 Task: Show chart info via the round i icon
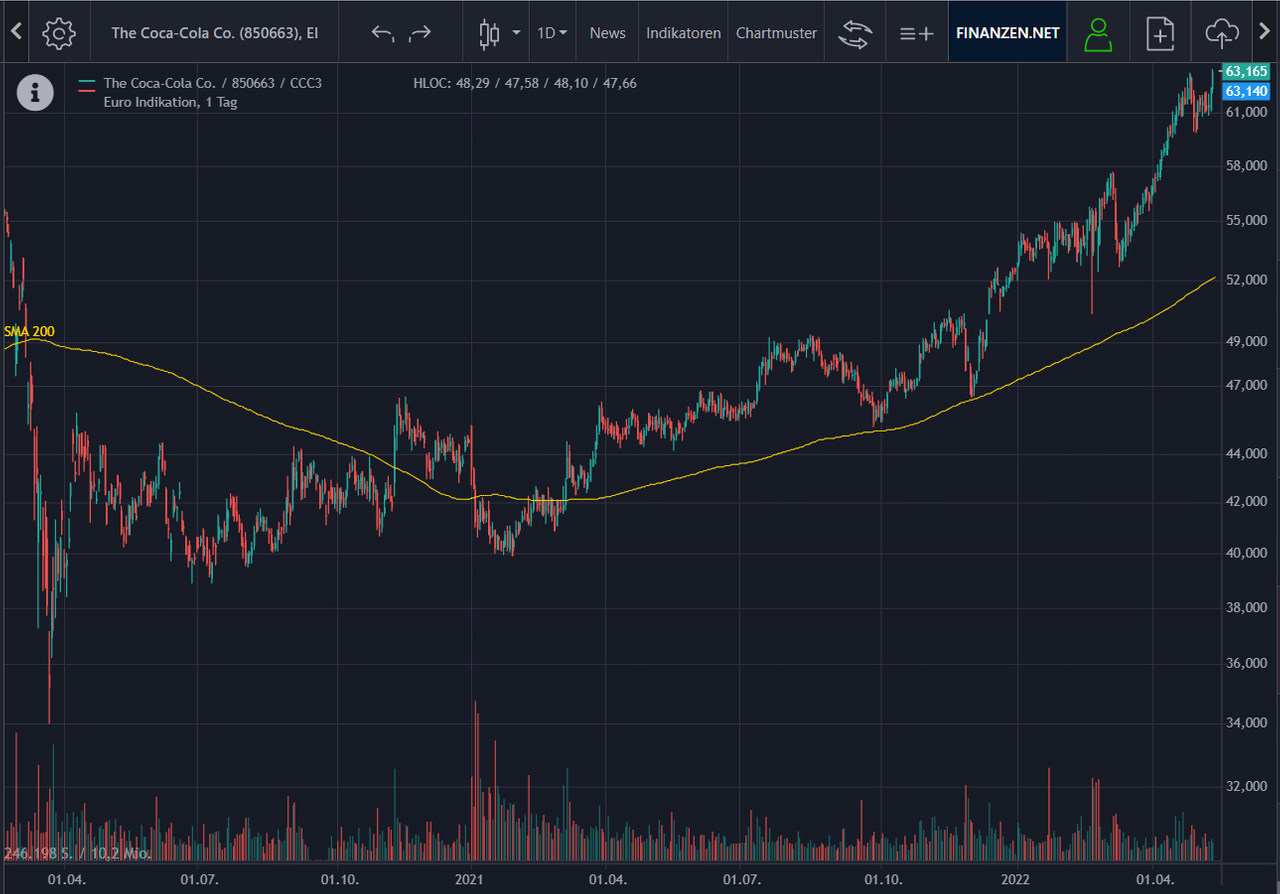(x=36, y=92)
